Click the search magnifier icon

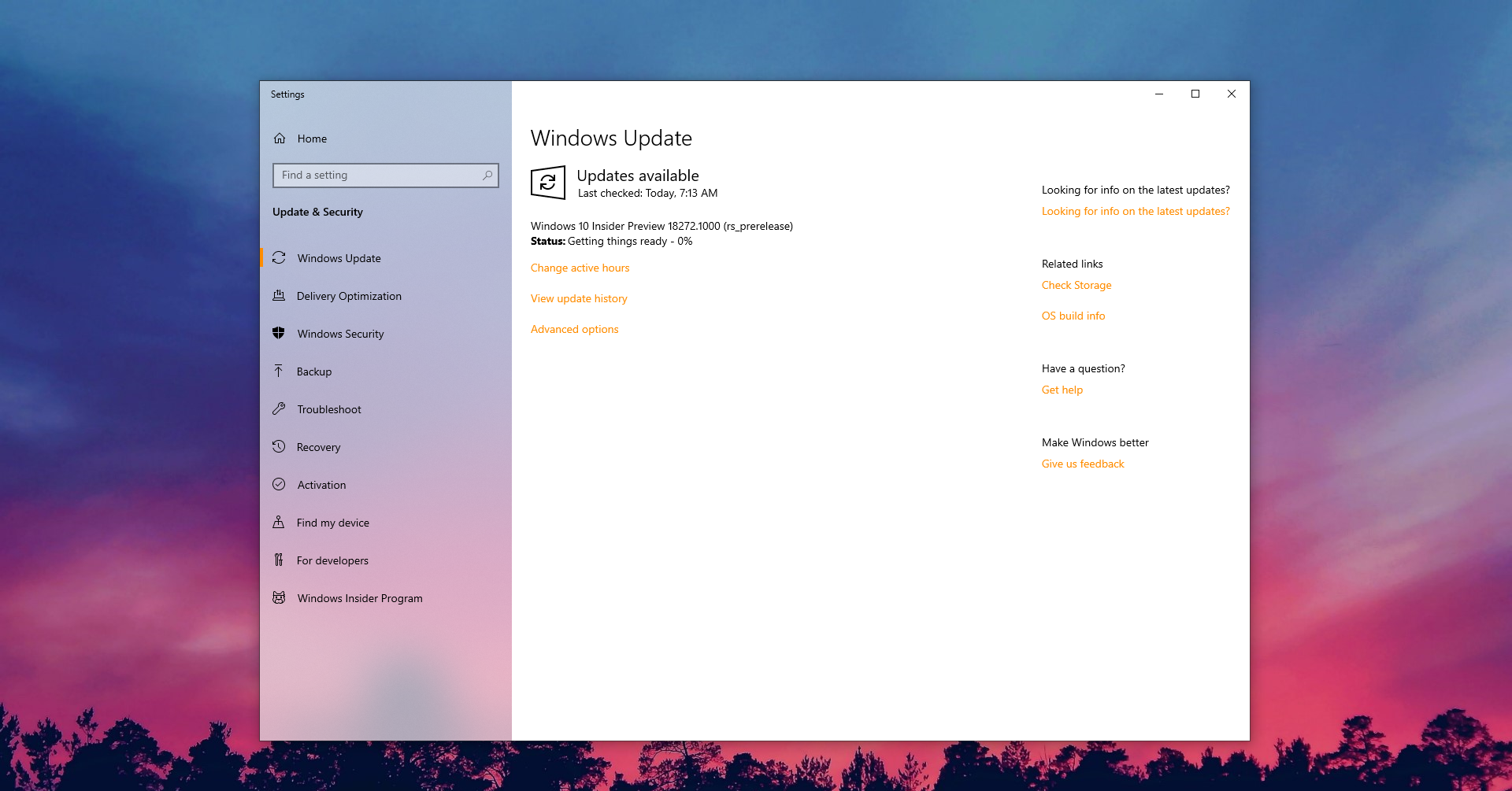click(x=487, y=176)
